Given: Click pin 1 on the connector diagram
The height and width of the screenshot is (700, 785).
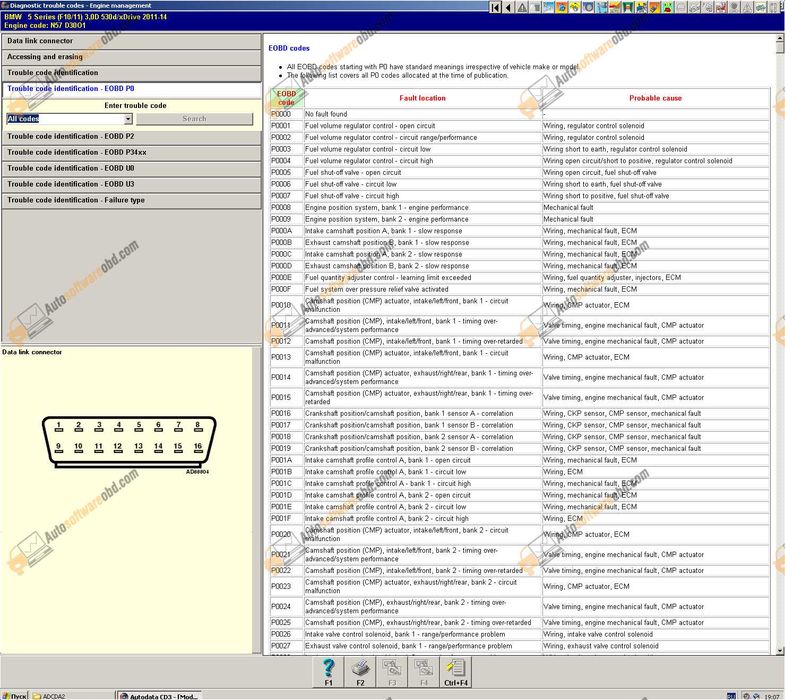Looking at the screenshot, I should pyautogui.click(x=59, y=426).
